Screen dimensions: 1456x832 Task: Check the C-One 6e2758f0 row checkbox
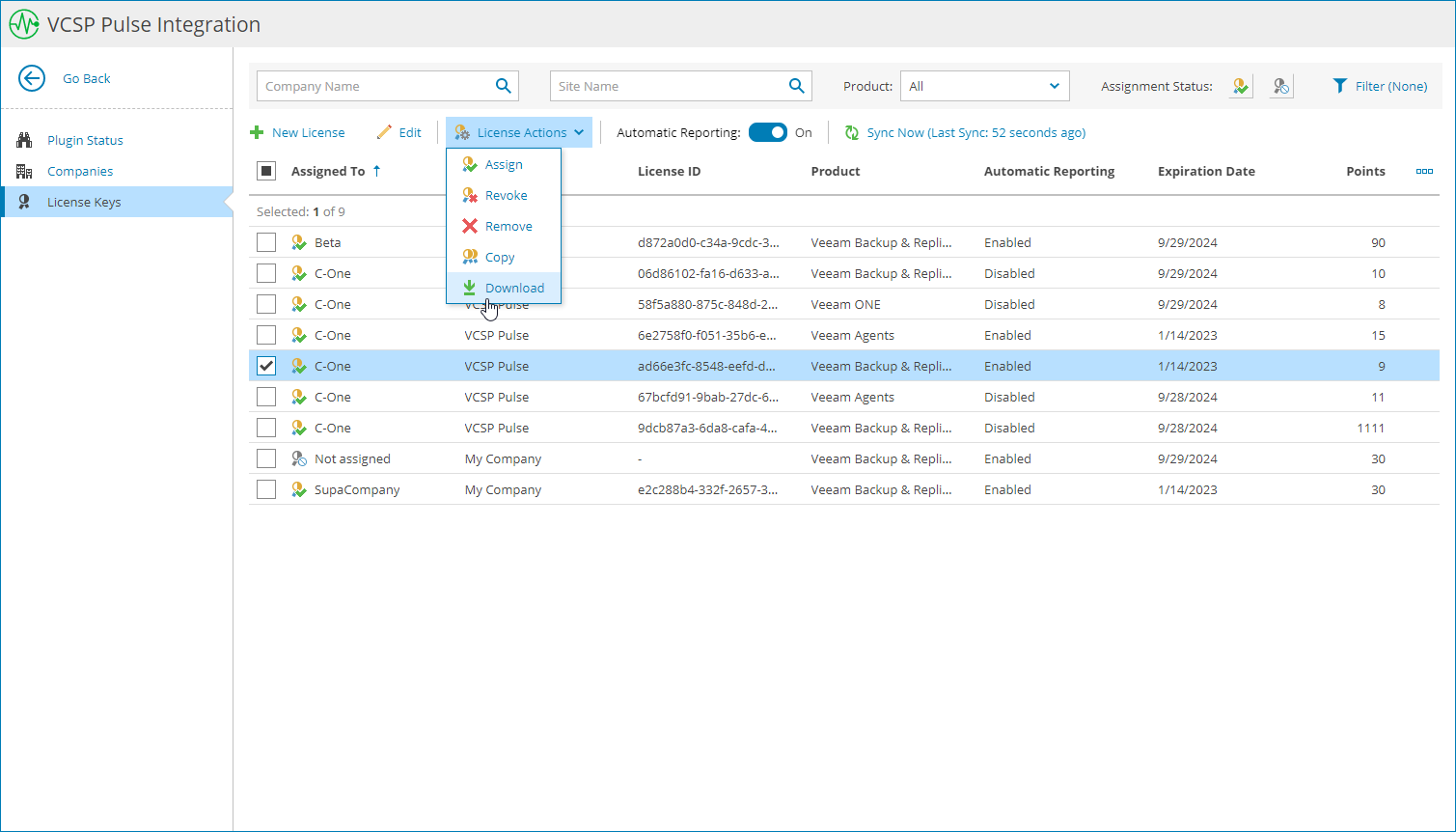click(266, 335)
